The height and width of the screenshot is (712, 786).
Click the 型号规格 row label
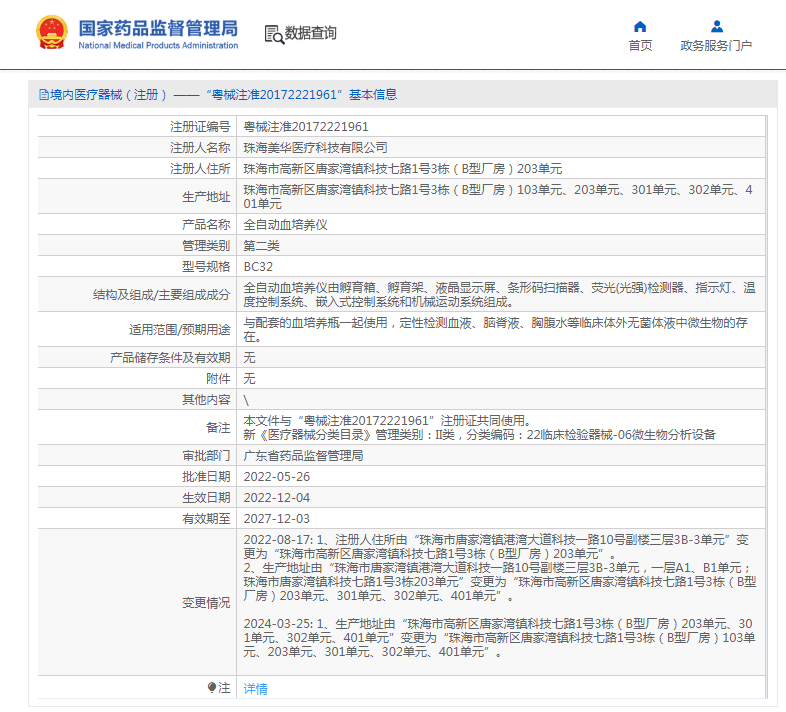coord(206,267)
